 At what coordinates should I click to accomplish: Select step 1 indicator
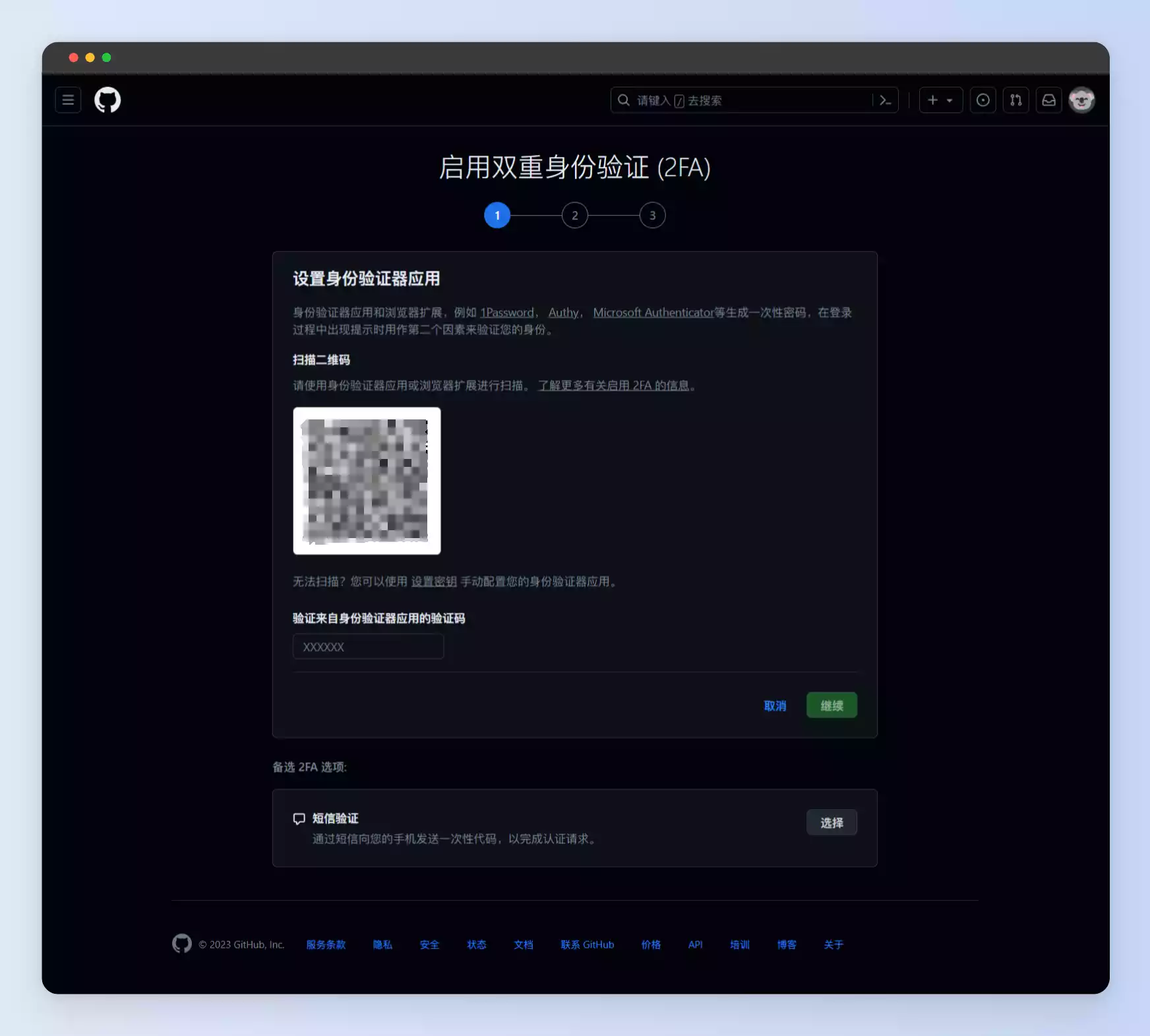click(497, 215)
